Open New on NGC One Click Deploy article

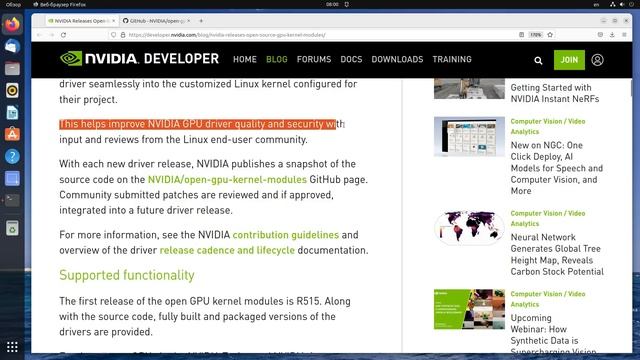point(556,168)
